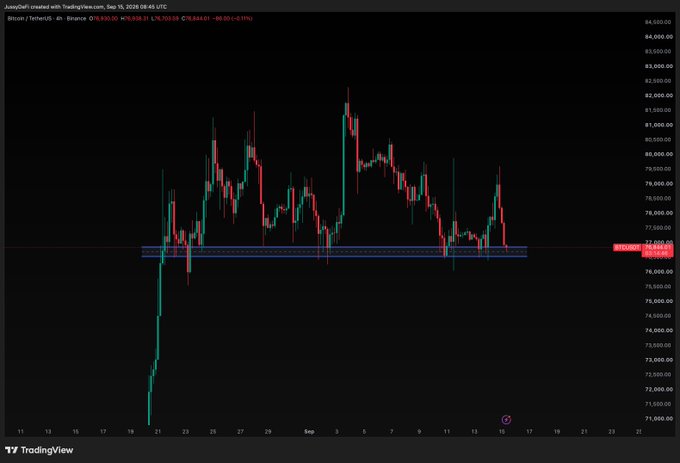The width and height of the screenshot is (680, 463).
Task: Click the purple lightning event marker
Action: (506, 419)
